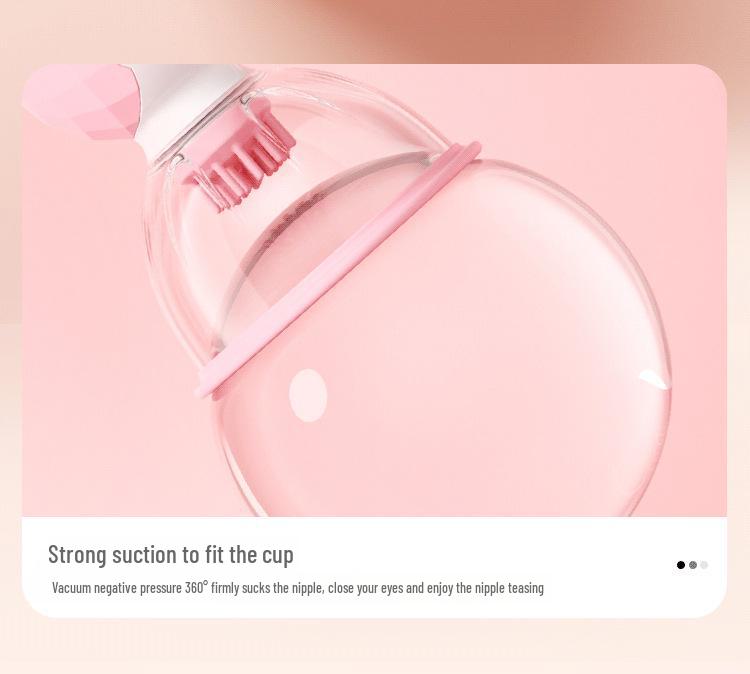This screenshot has width=750, height=674.
Task: Click the "Vacuum negative pressure 360°" description line
Action: point(298,587)
